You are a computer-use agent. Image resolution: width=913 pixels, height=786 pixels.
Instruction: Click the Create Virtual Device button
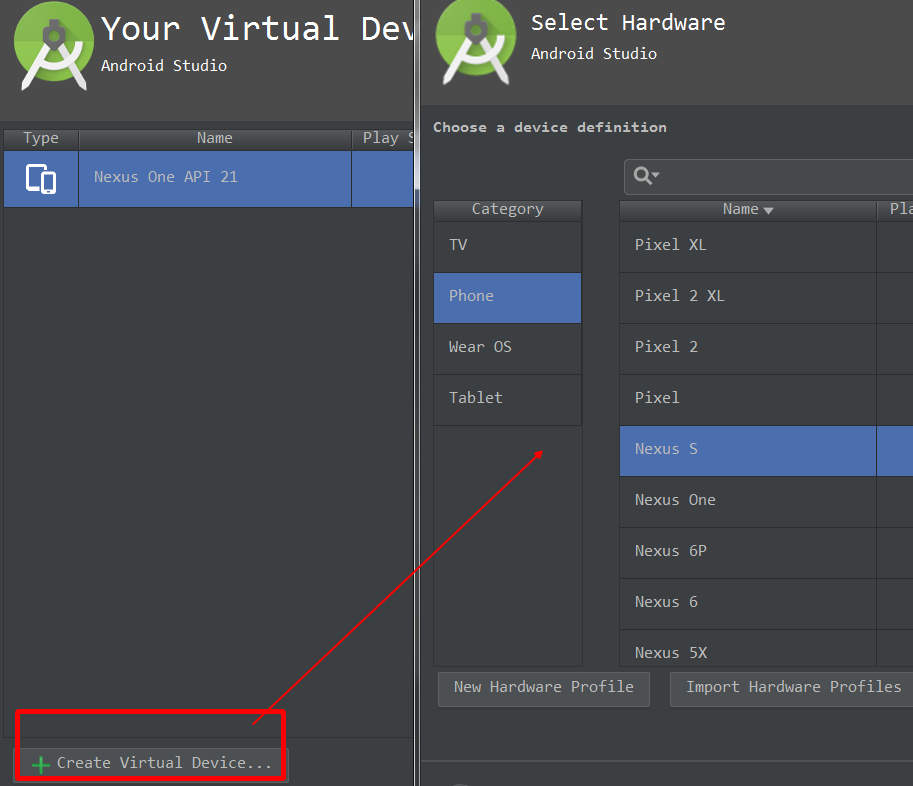(x=151, y=764)
